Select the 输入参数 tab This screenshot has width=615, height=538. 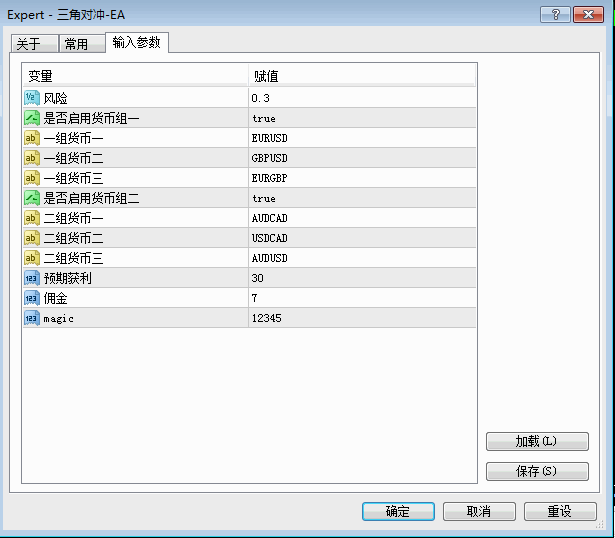coord(137,42)
